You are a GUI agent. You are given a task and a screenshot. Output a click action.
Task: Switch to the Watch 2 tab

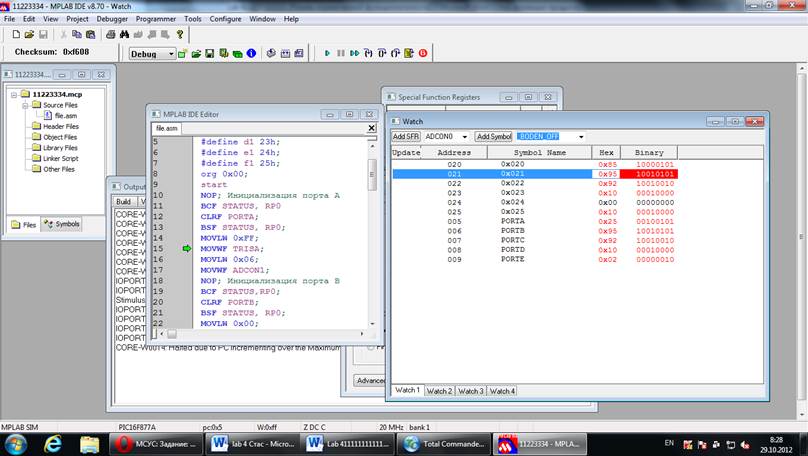pyautogui.click(x=439, y=391)
